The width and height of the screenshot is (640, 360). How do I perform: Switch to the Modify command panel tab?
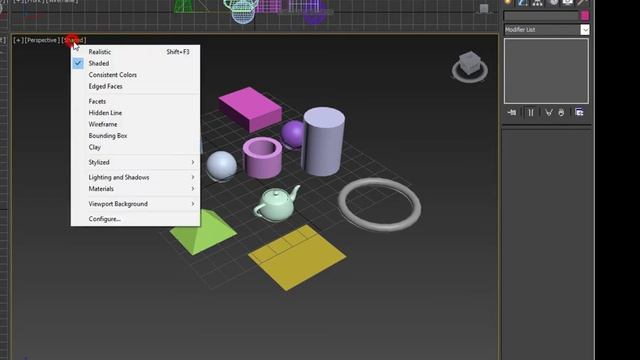[x=522, y=2]
